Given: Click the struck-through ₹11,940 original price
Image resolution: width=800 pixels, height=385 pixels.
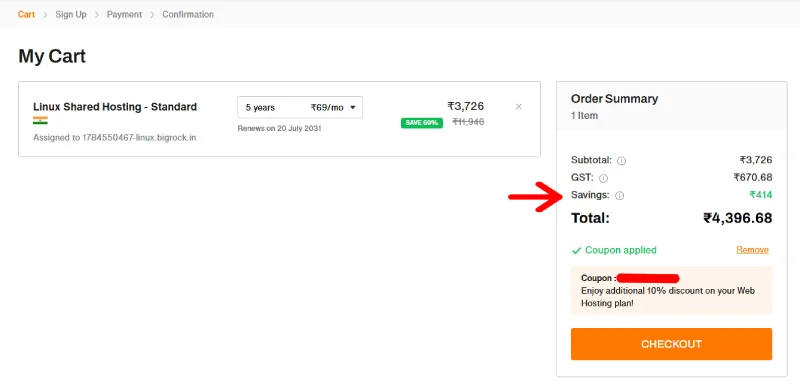Looking at the screenshot, I should pos(468,122).
